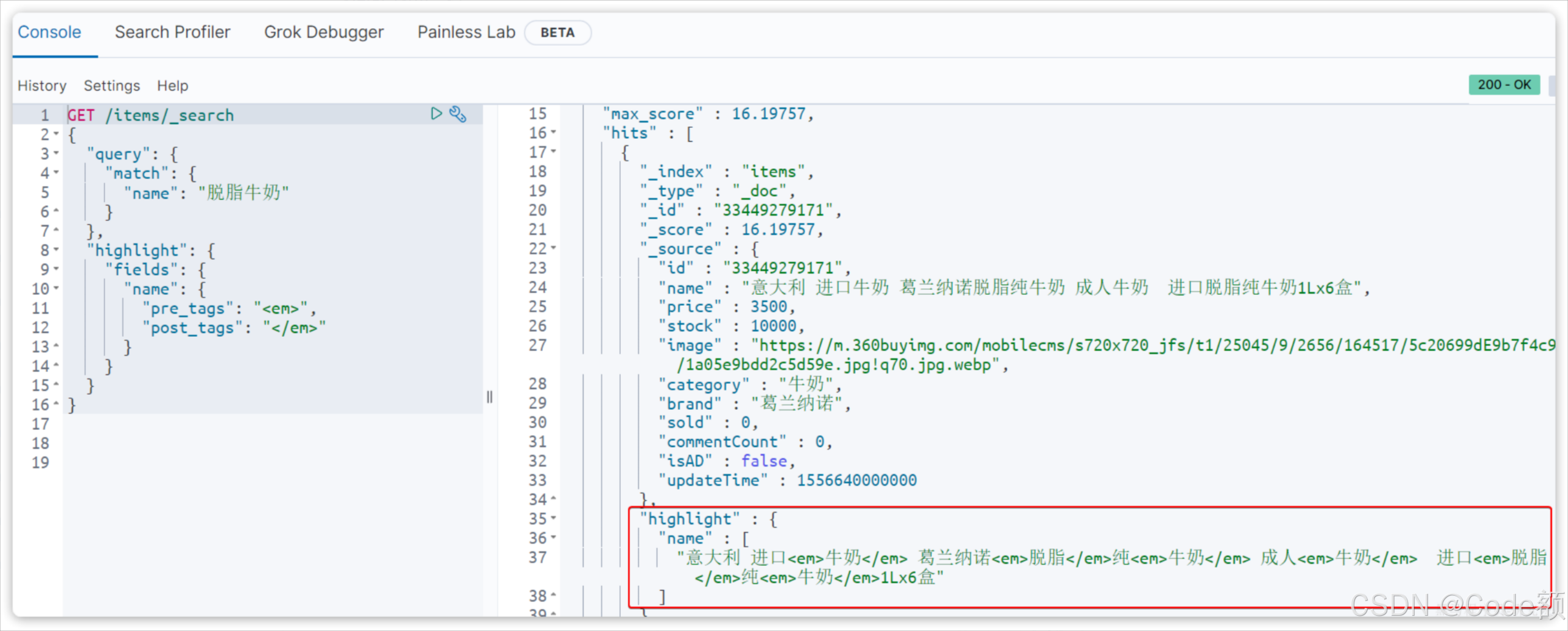
Task: Click the "price" : 3500 line
Action: coord(727,307)
